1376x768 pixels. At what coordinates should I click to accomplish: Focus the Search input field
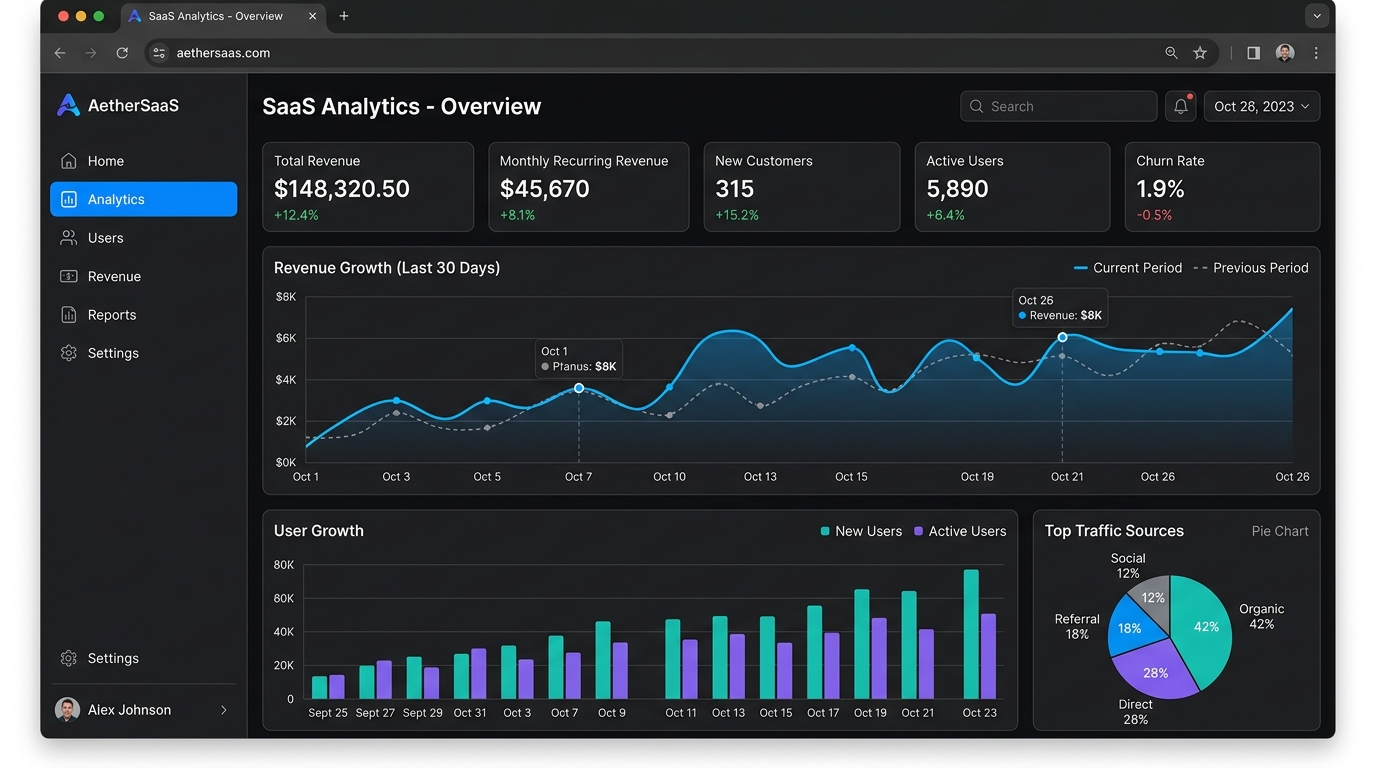point(1059,106)
